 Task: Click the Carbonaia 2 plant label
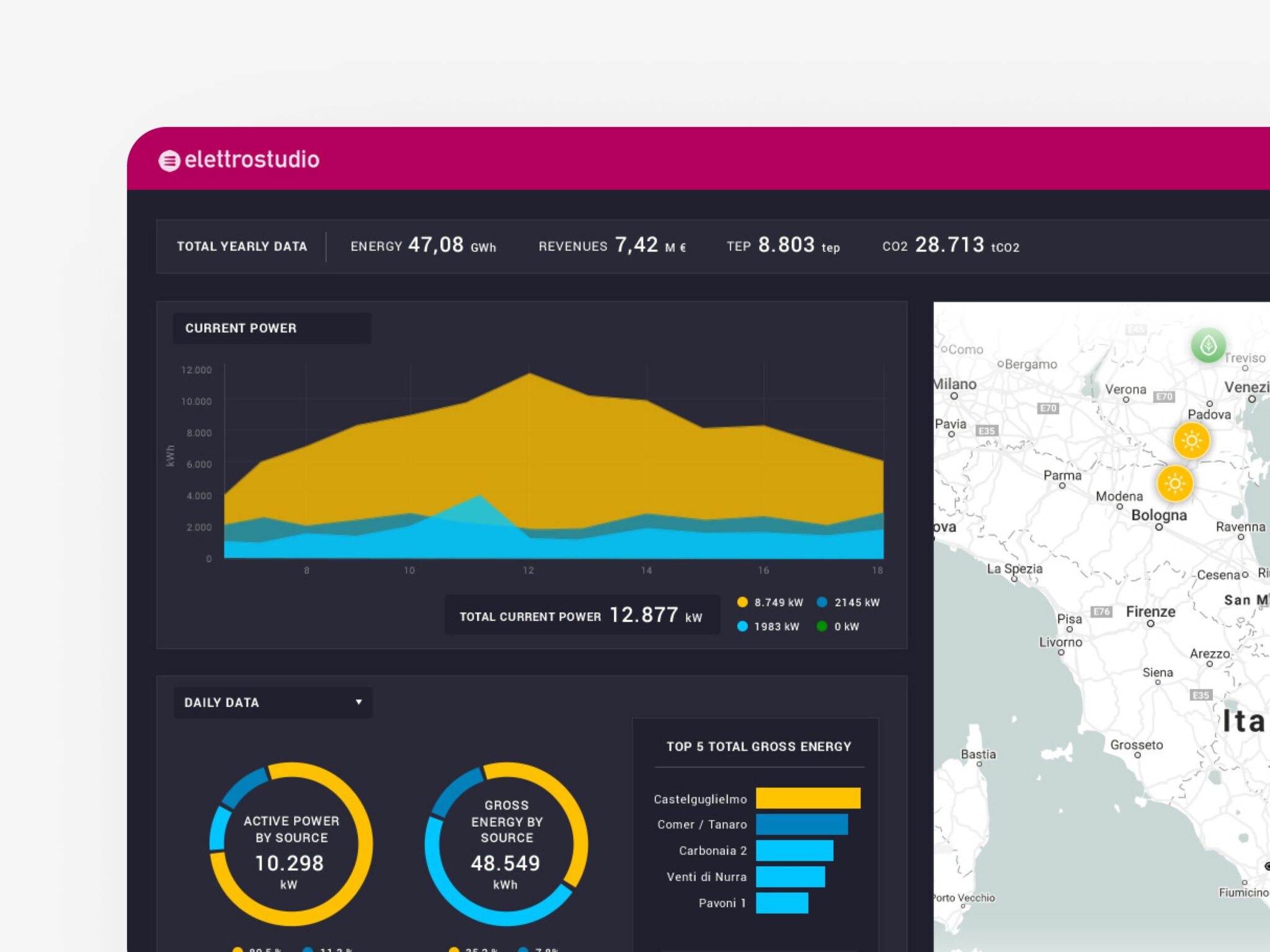(x=712, y=850)
